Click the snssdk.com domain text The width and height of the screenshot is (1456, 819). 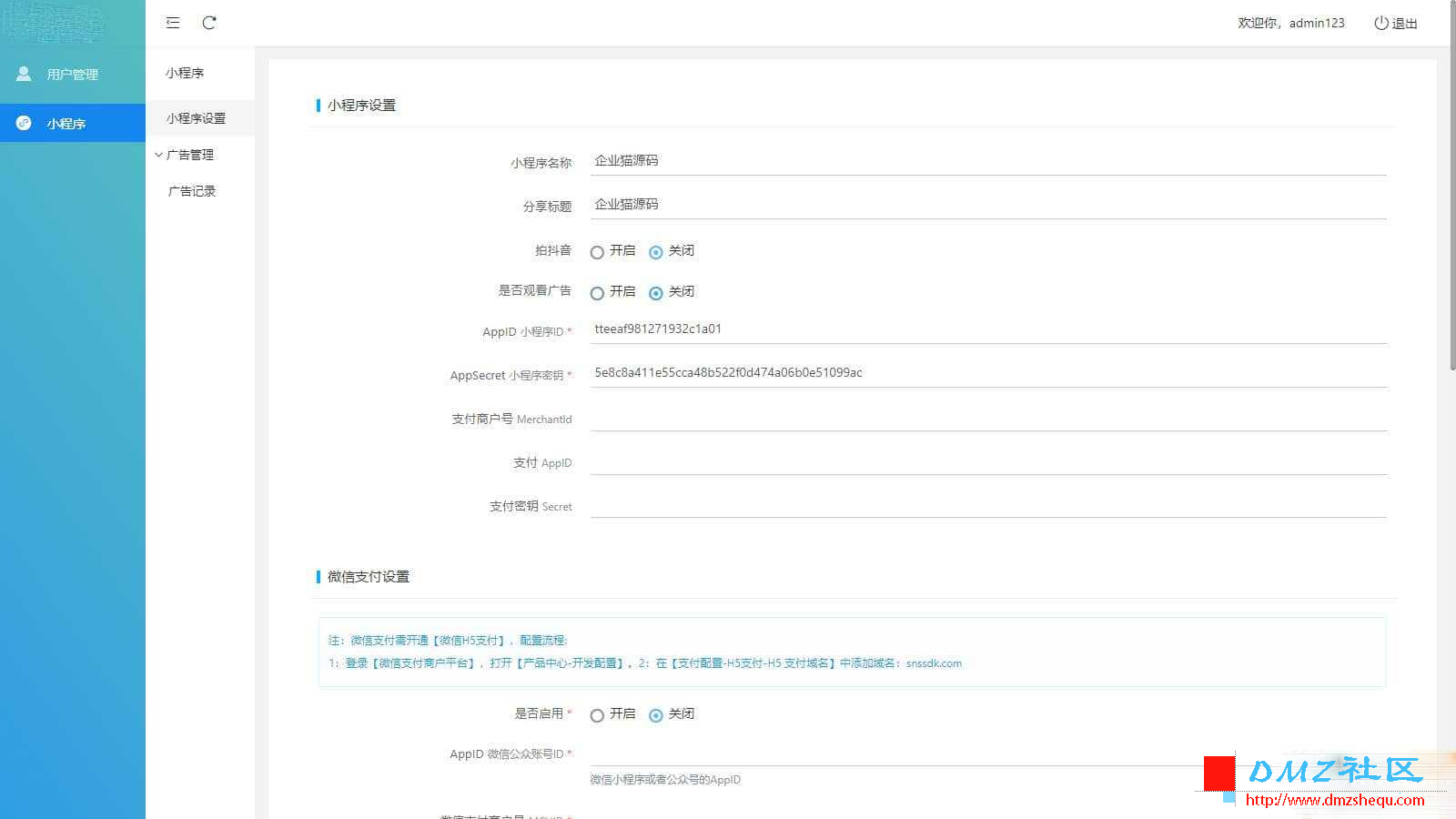click(934, 663)
